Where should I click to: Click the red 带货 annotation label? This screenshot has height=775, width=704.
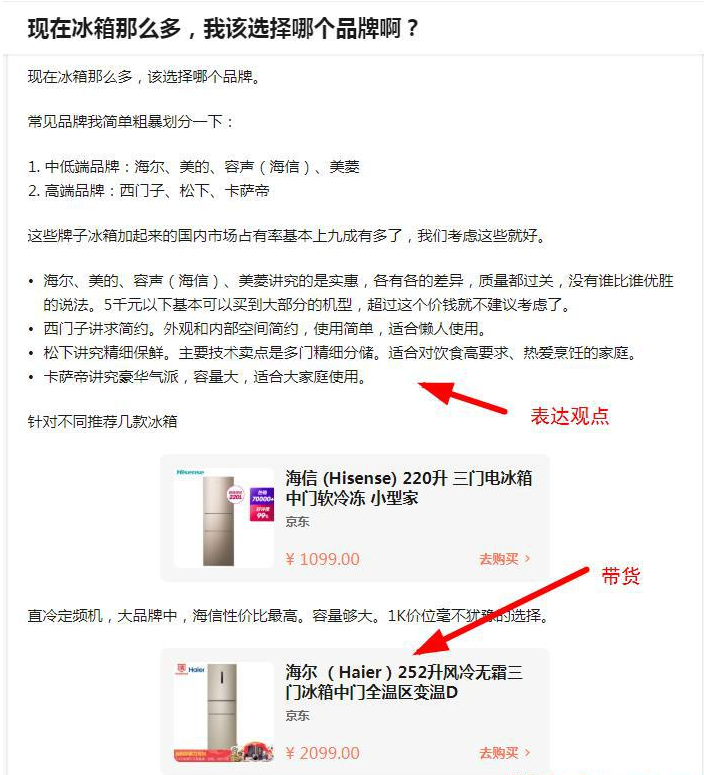point(621,576)
